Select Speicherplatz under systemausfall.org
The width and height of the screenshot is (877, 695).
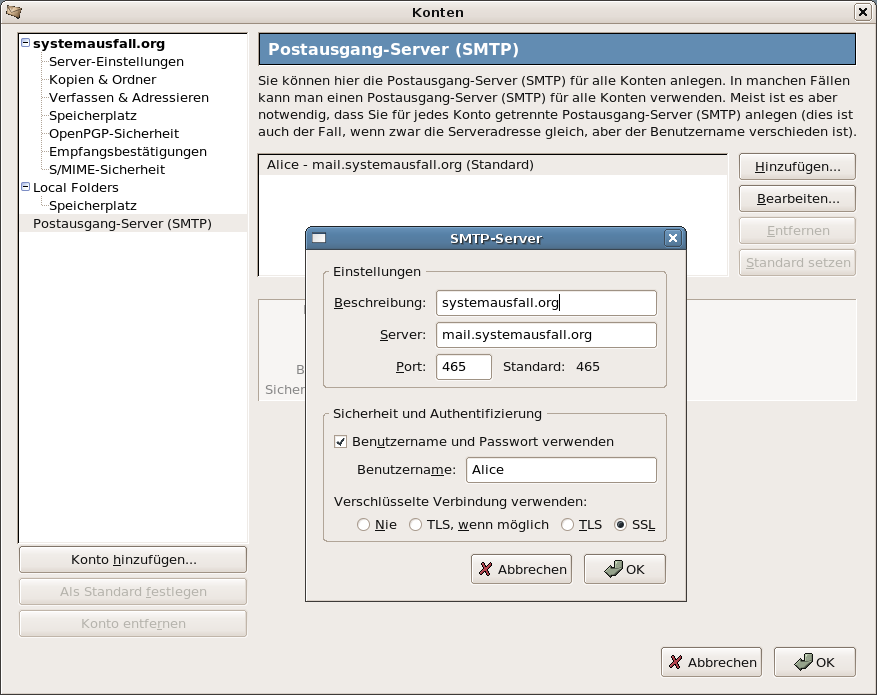(x=93, y=116)
